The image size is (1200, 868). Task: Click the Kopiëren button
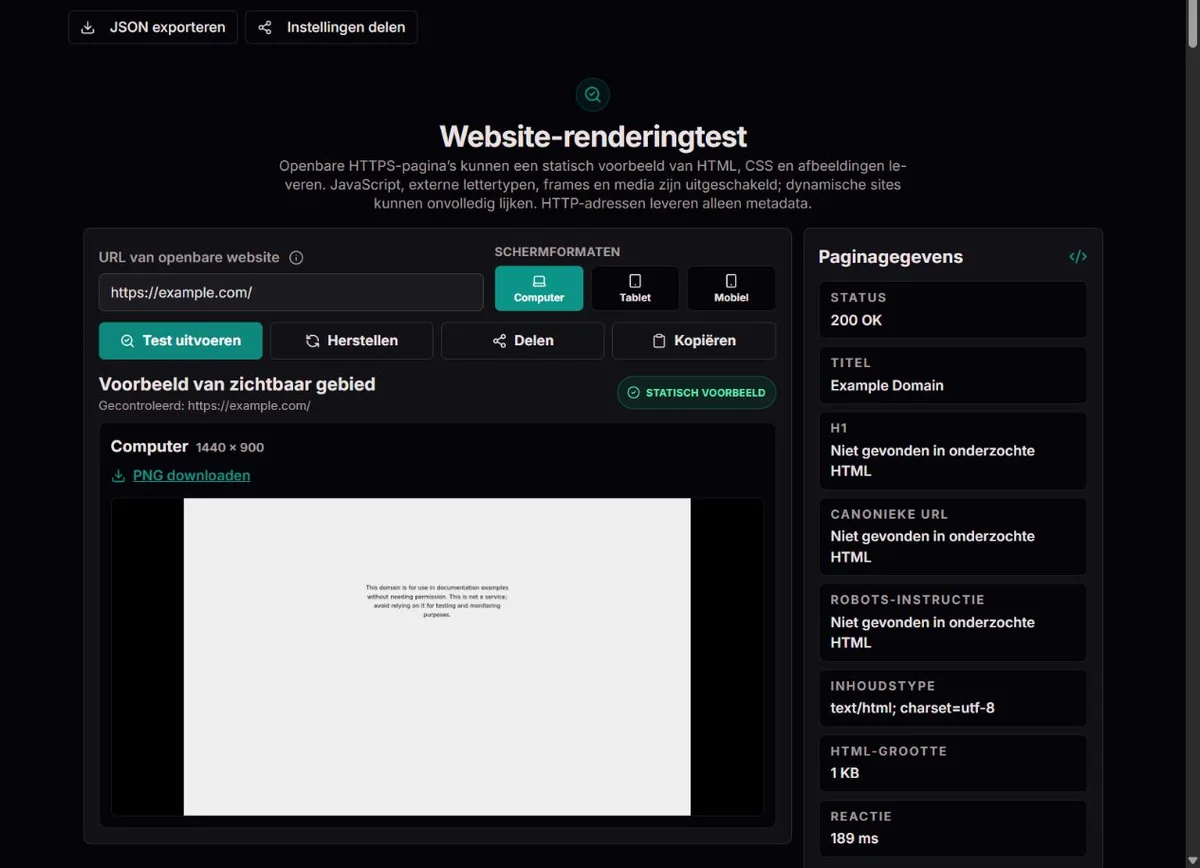point(694,340)
